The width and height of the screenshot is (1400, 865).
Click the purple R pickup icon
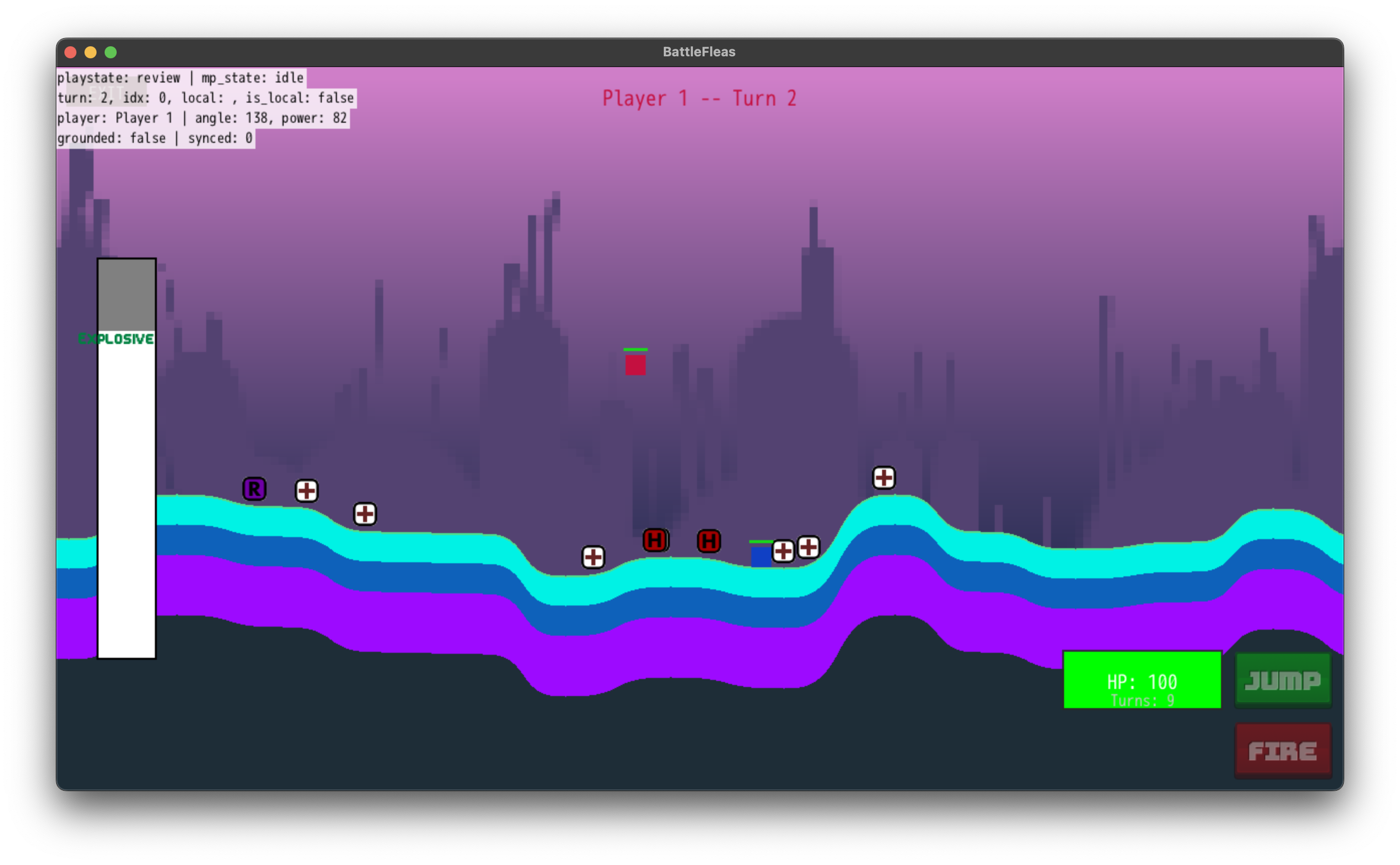[x=254, y=489]
